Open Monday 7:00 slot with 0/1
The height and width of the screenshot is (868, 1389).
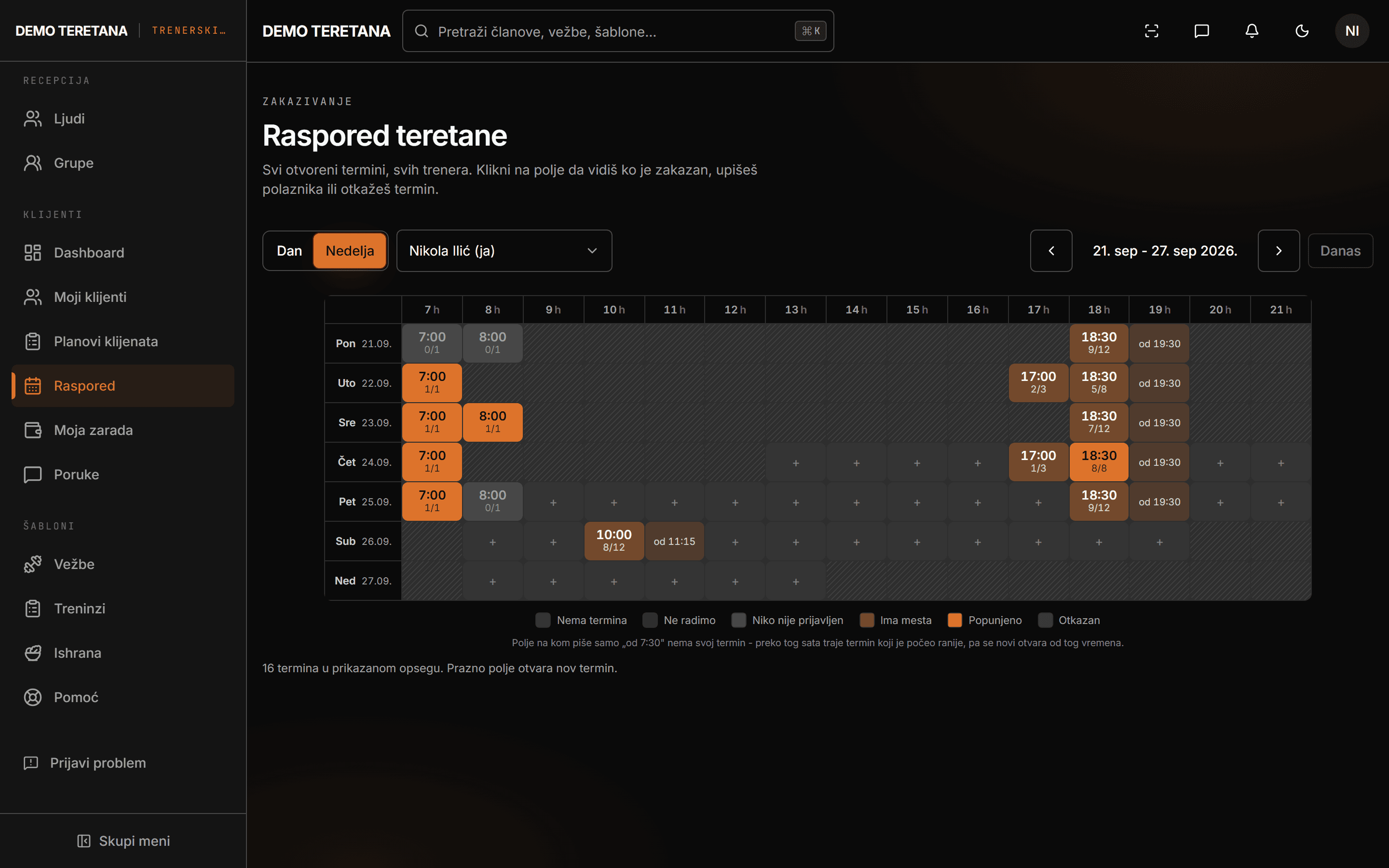(432, 343)
